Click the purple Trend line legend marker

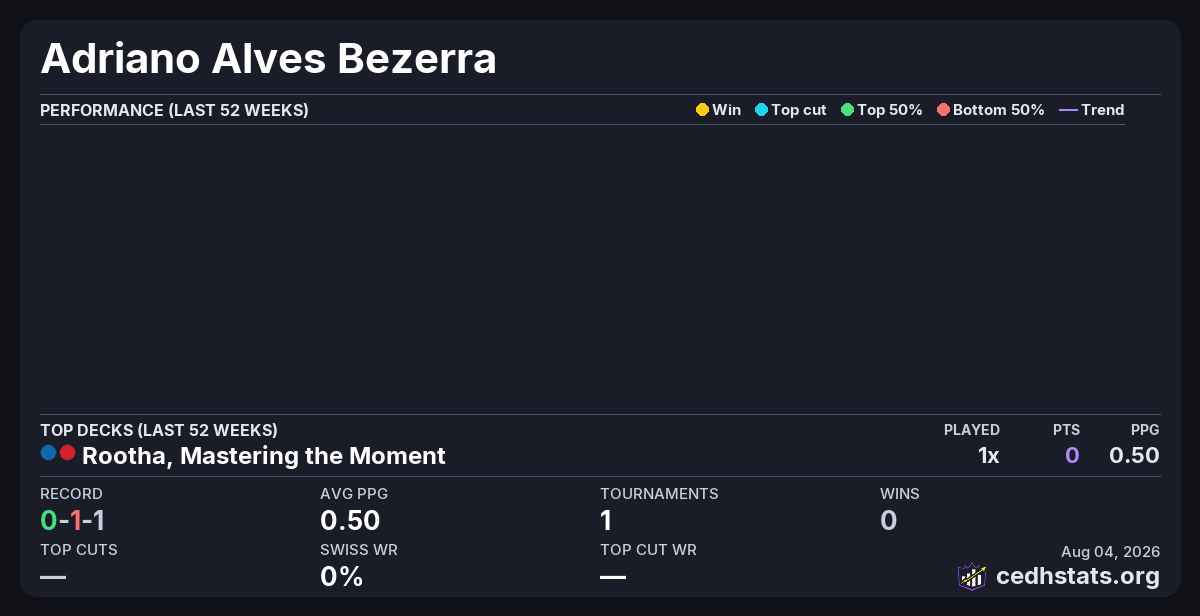coord(1068,110)
